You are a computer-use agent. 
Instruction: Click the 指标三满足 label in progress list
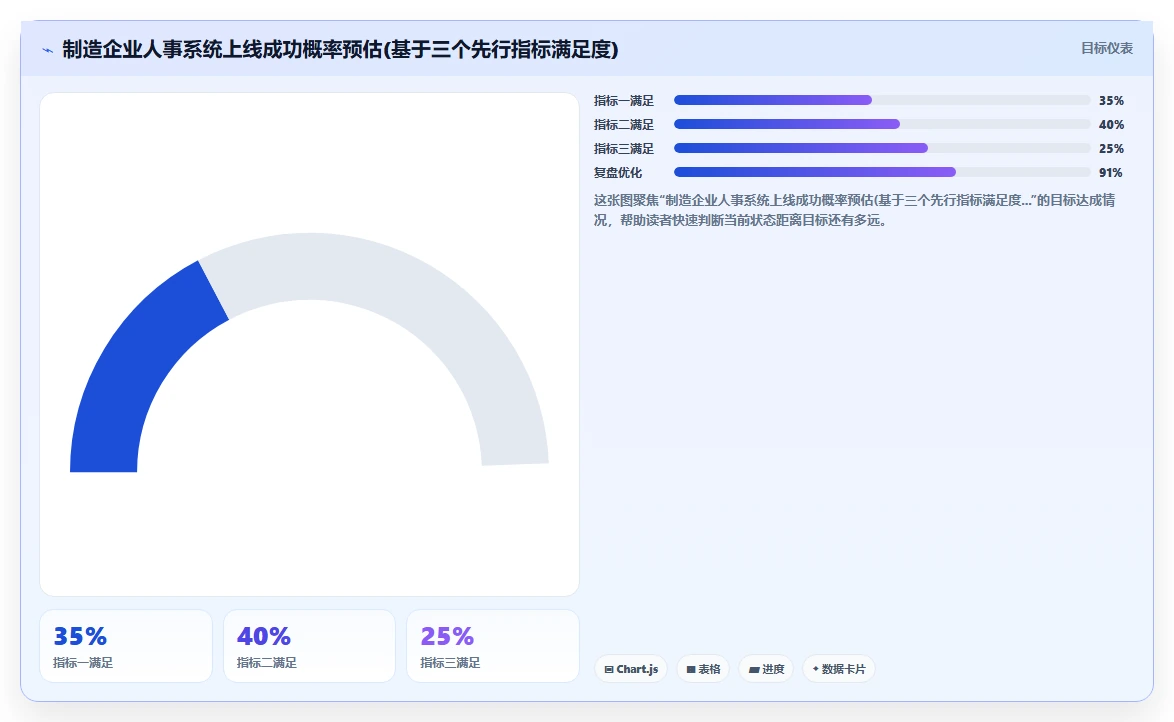click(624, 148)
